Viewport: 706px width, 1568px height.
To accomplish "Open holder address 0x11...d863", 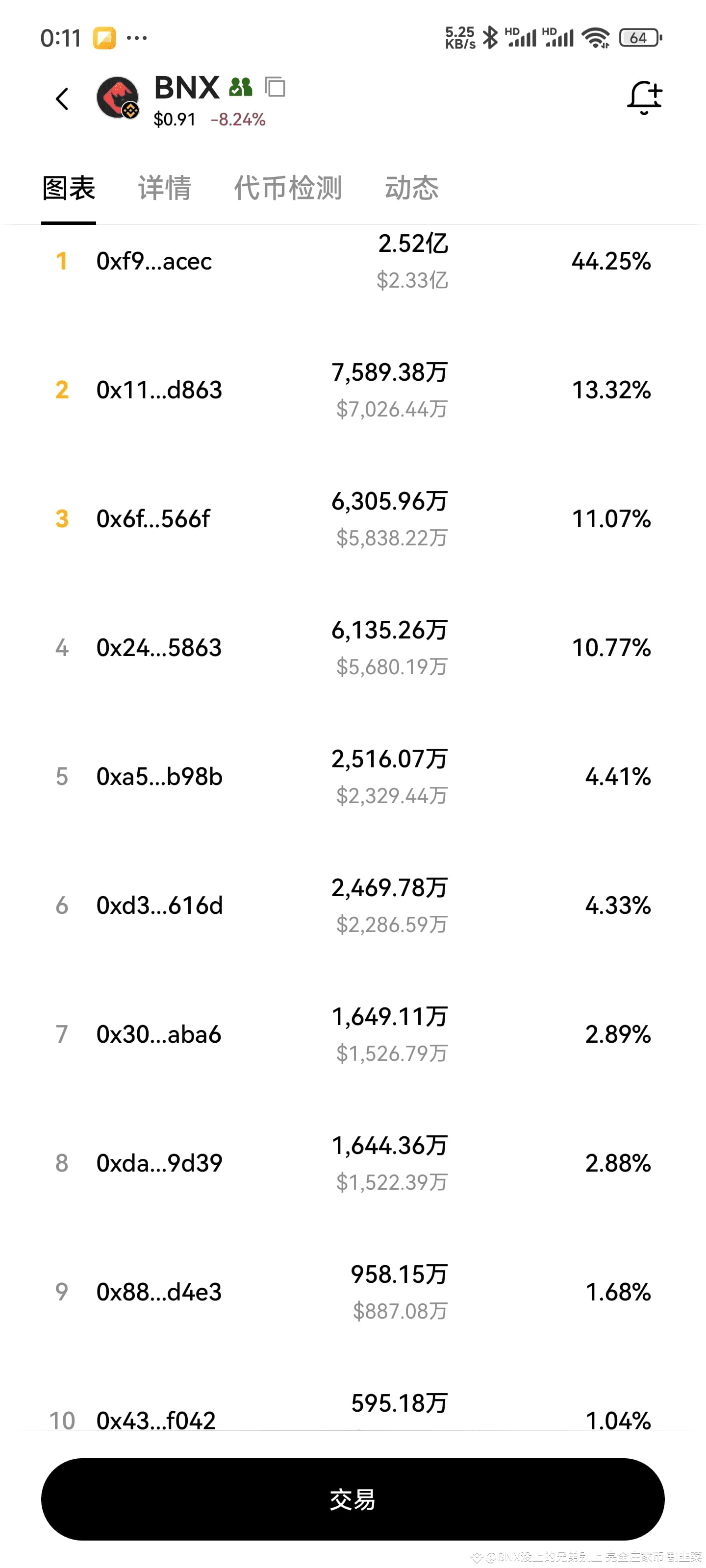I will click(x=159, y=390).
